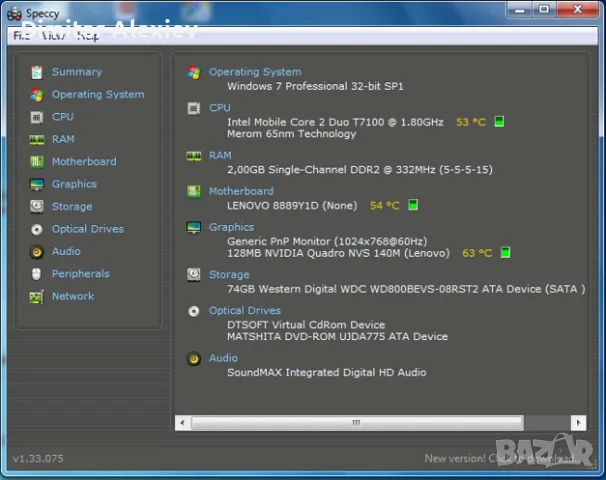Click the CPU temperature 53 °C value
The image size is (606, 480).
470,123
